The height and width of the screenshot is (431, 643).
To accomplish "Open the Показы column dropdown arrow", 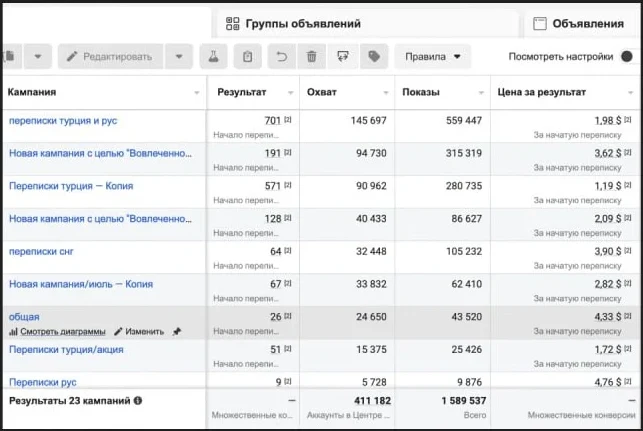I will click(x=481, y=93).
